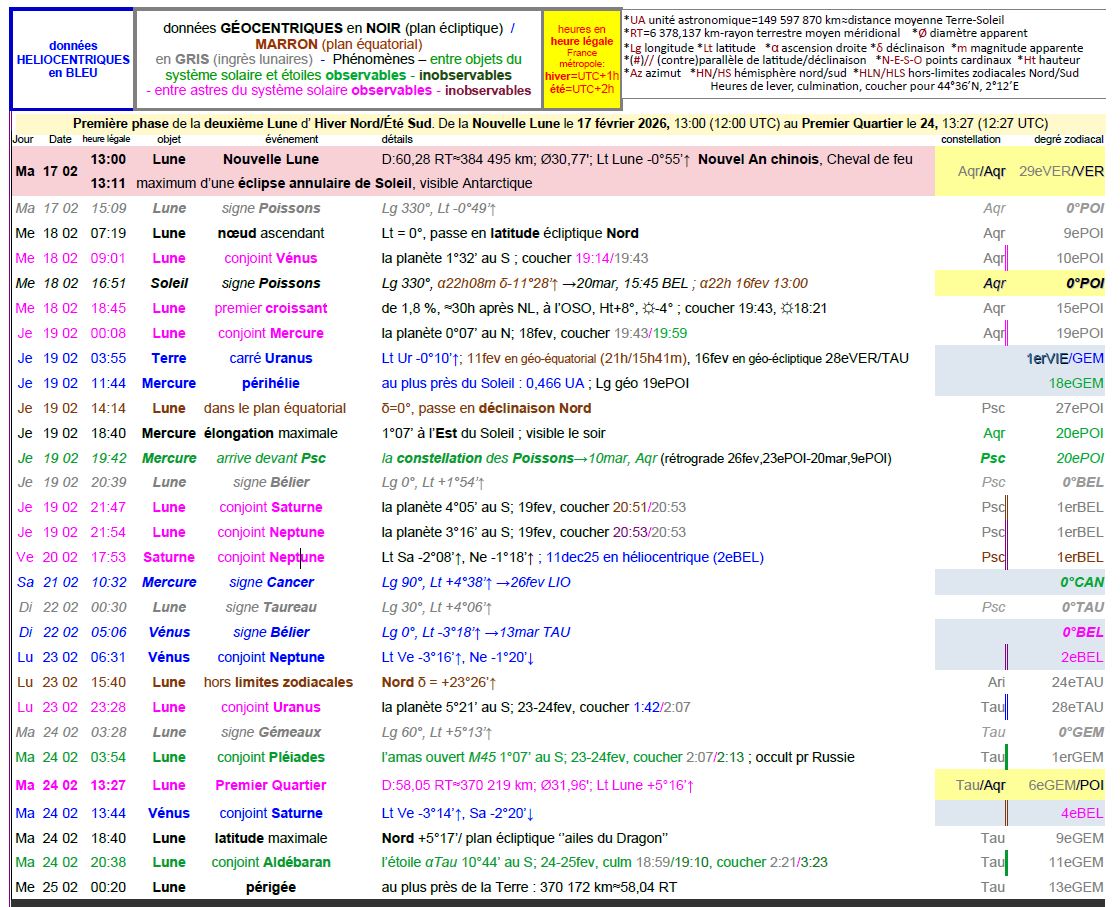Click the blue 'données HELIOCENTRIQUES en BLEU' box

click(73, 59)
